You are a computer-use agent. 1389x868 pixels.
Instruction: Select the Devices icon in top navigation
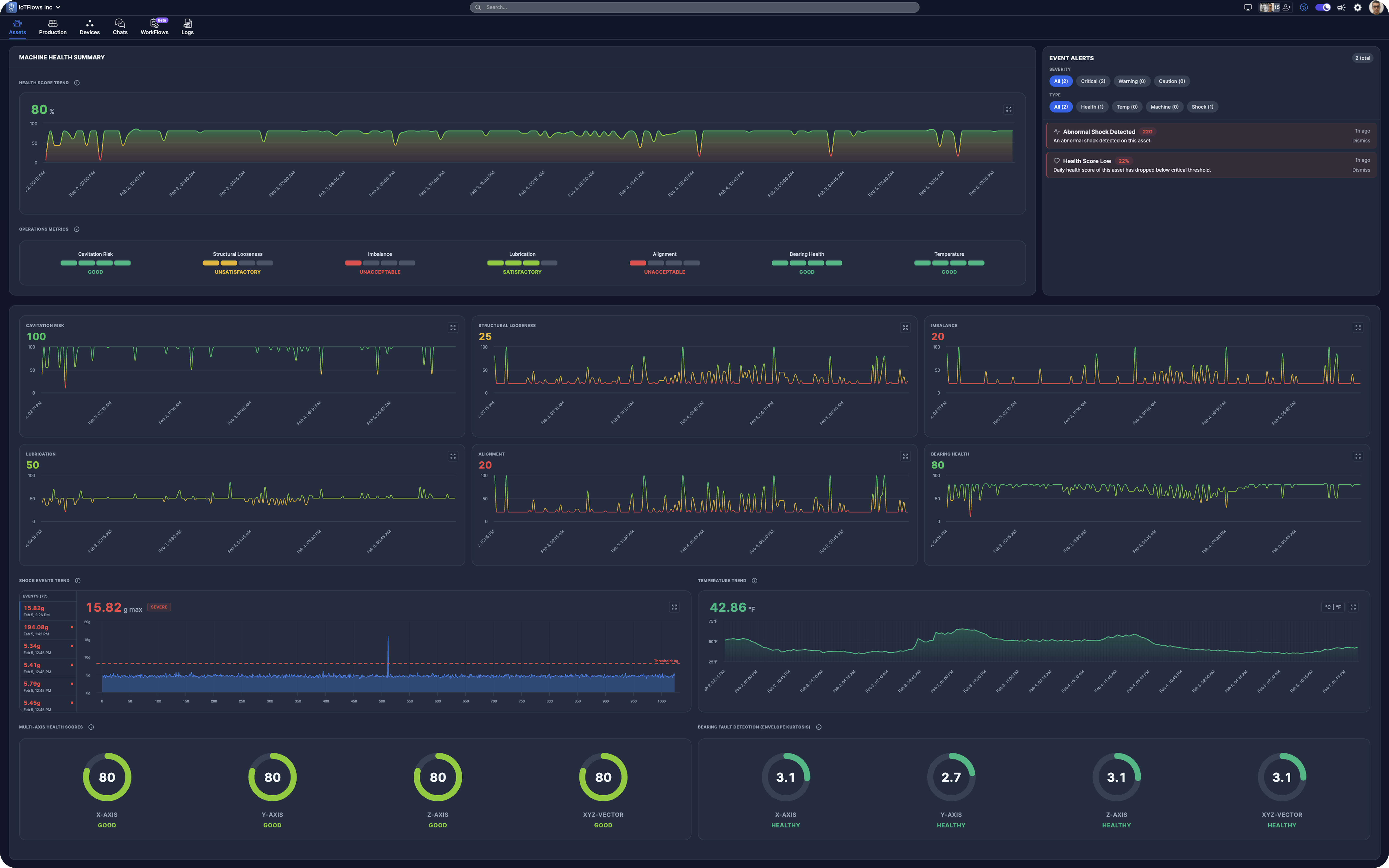coord(89,26)
